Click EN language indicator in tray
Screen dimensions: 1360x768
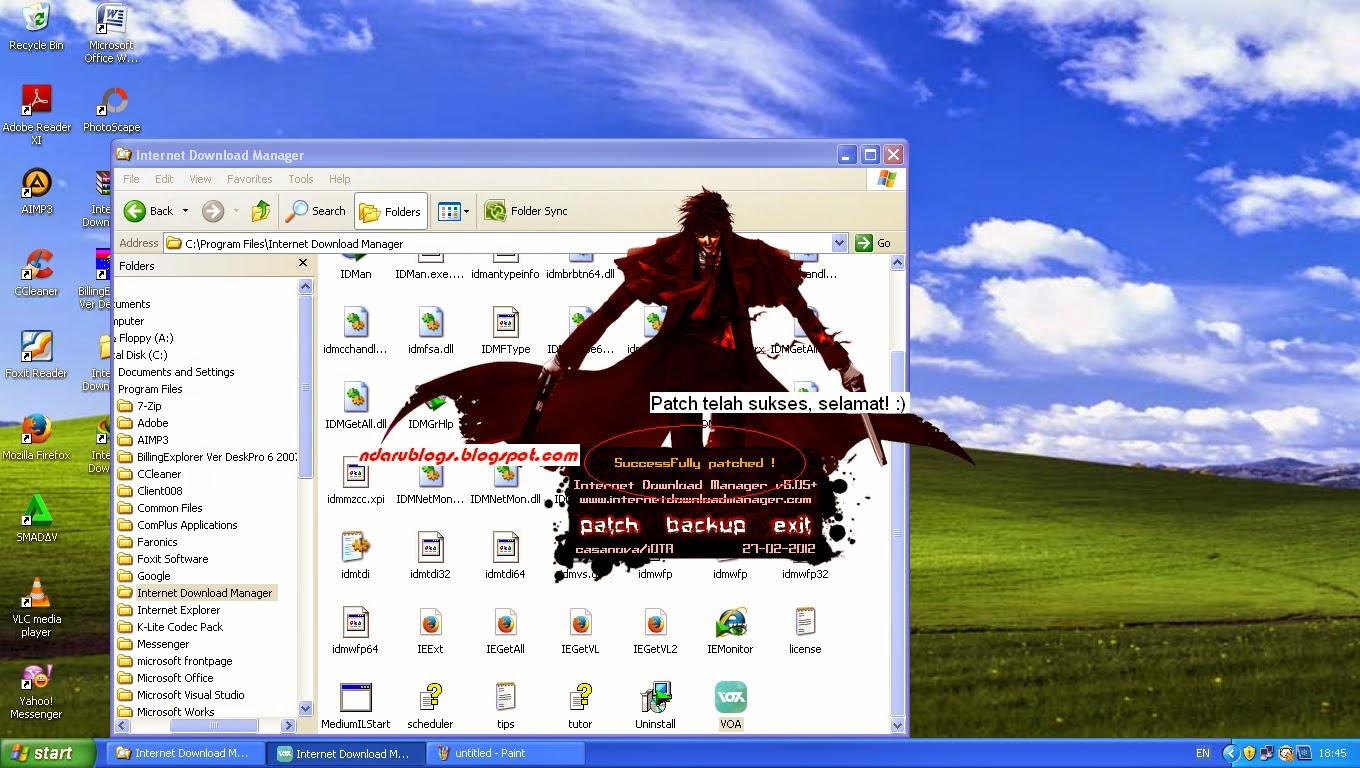point(1203,753)
